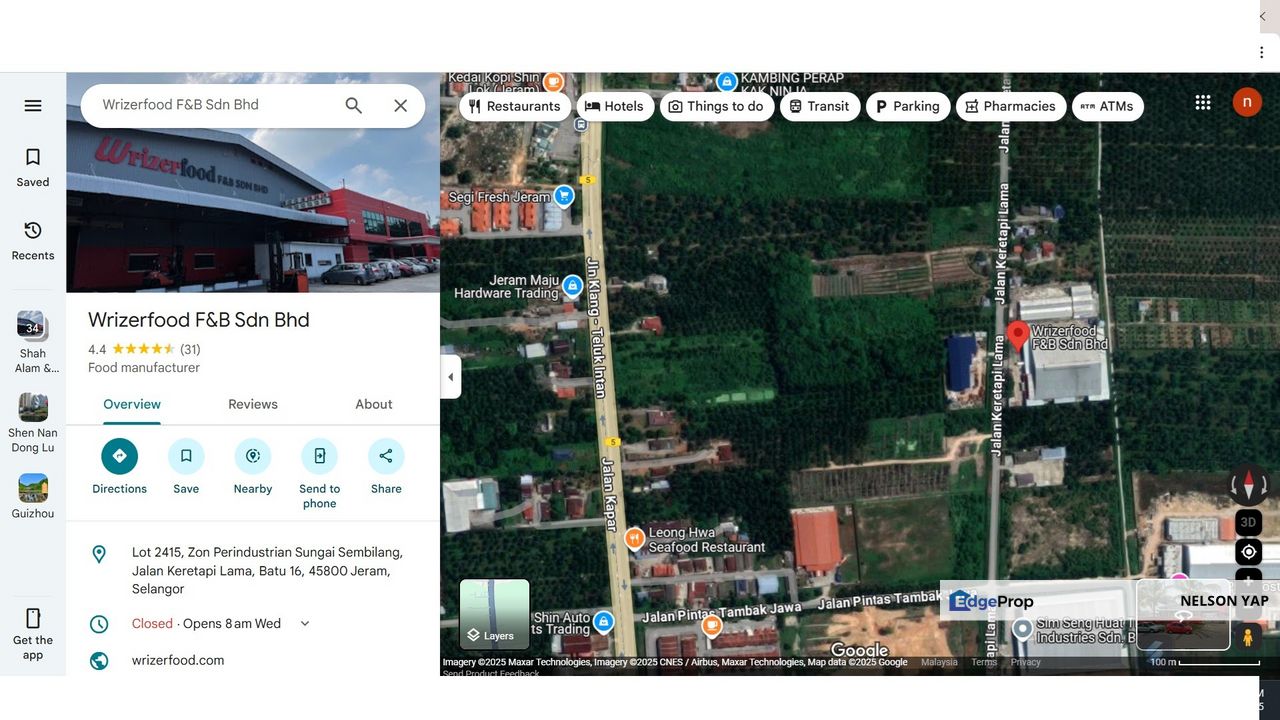Click the Wrizerfood red map pin
The height and width of the screenshot is (720, 1280).
pos(1018,336)
